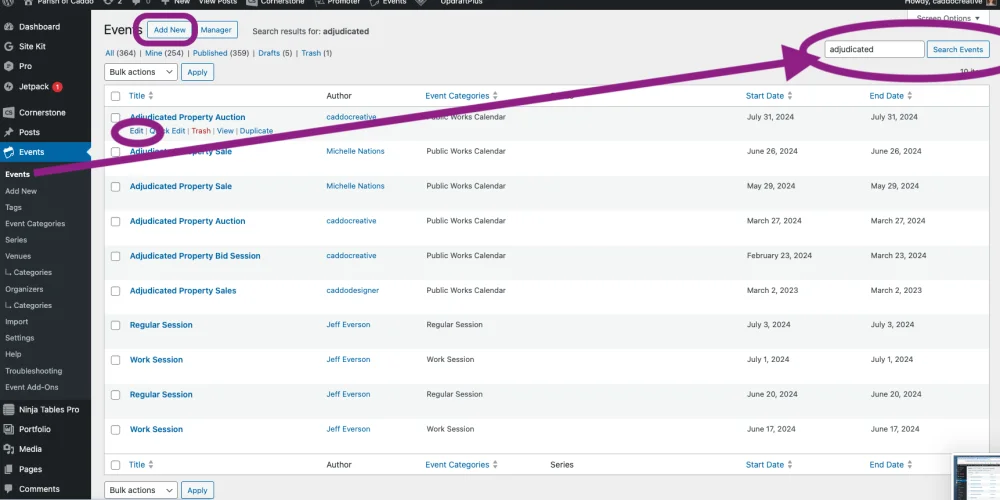
Task: Click Trash link under Adjudicated Property Auction
Action: [201, 131]
